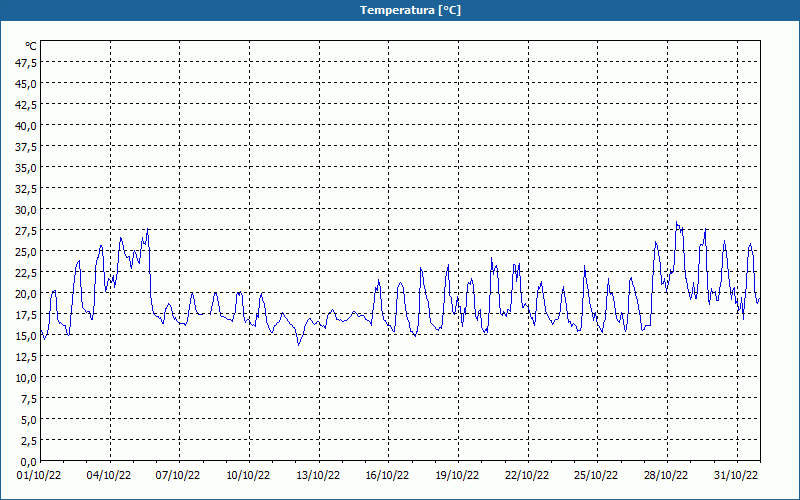Click the 19/10/22 date label
Image resolution: width=800 pixels, height=500 pixels.
pyautogui.click(x=457, y=476)
